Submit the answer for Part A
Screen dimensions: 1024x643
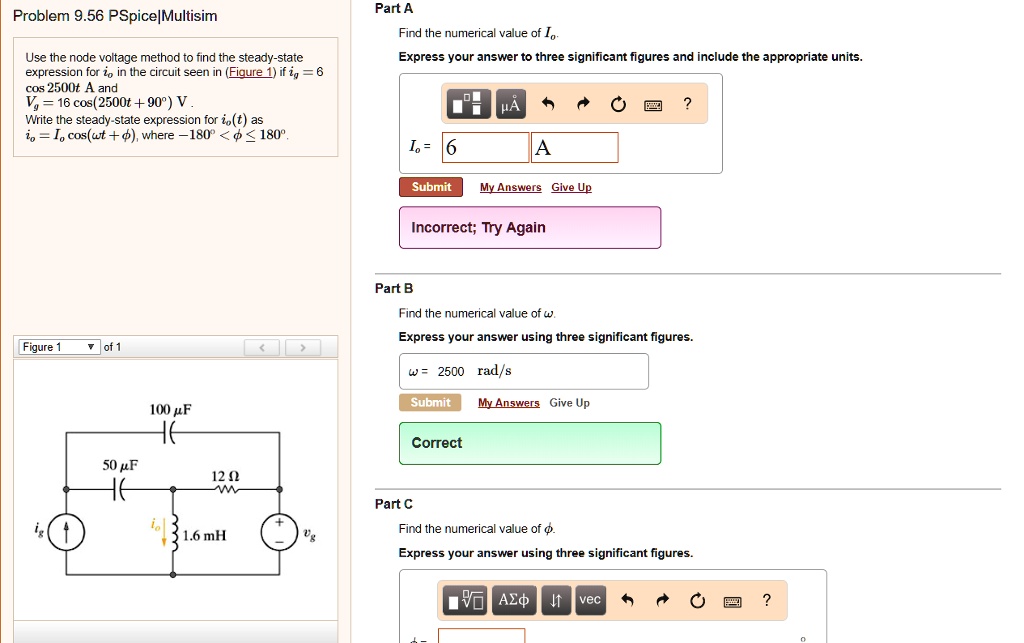(x=431, y=186)
